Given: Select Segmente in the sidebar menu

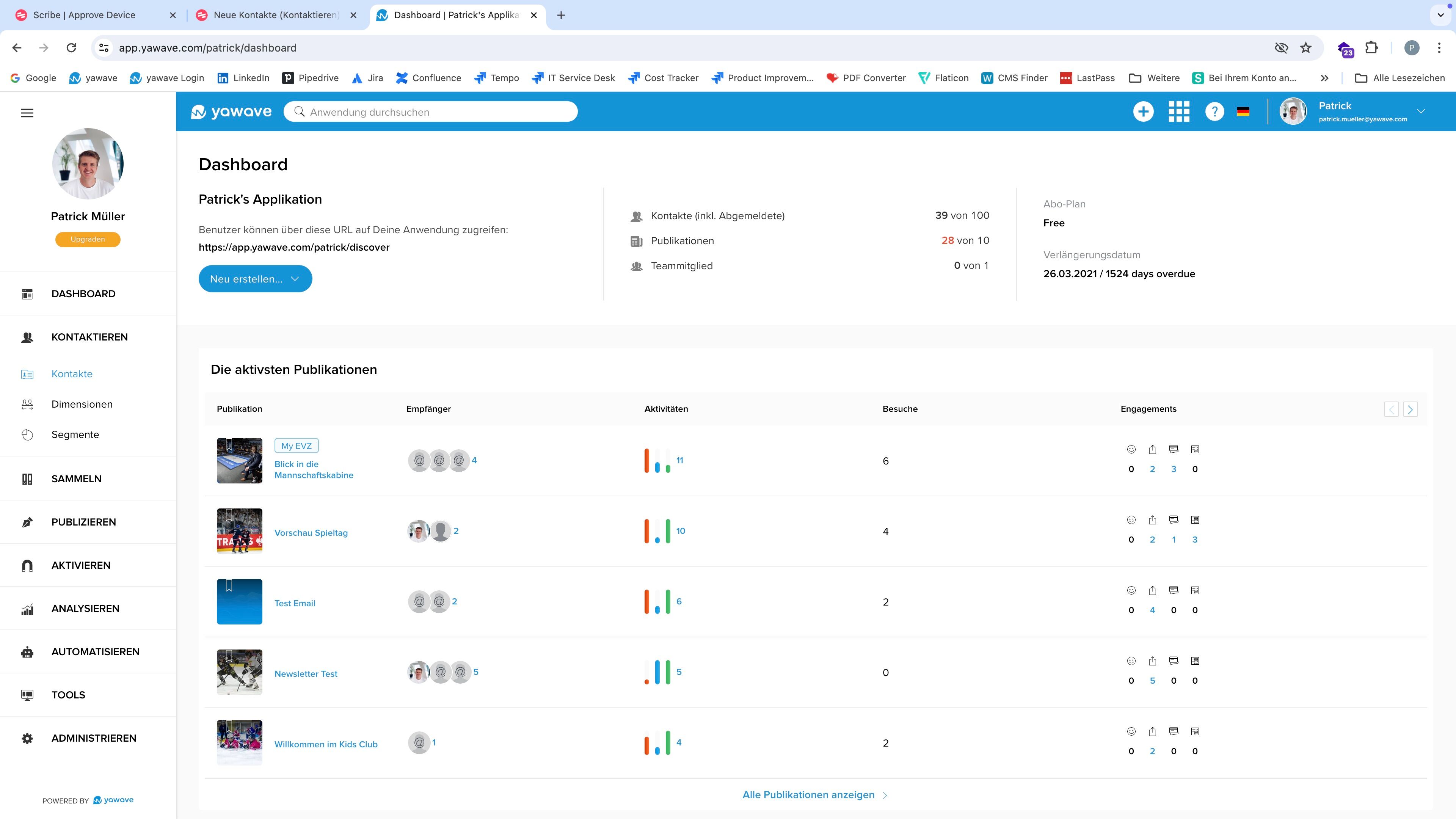Looking at the screenshot, I should coord(75,434).
